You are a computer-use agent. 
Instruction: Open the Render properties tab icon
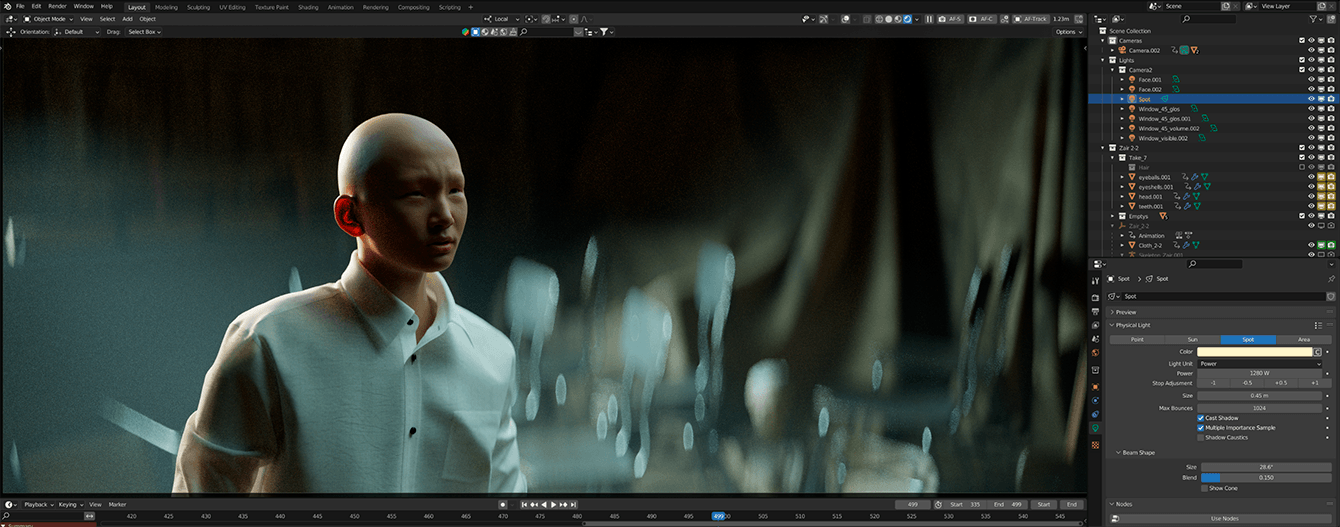1096,297
